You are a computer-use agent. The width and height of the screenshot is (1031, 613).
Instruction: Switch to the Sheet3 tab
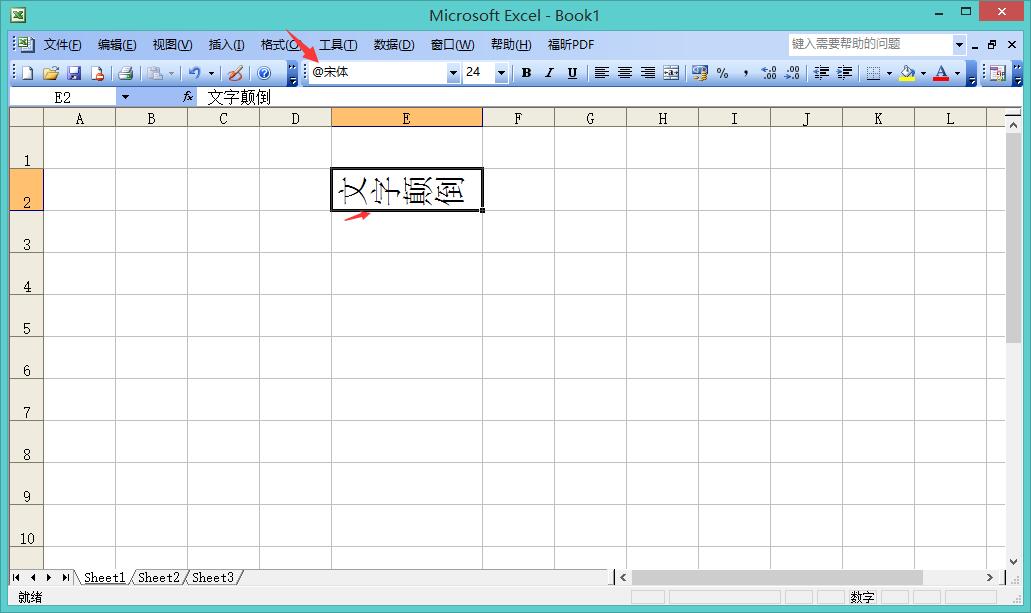coord(212,577)
